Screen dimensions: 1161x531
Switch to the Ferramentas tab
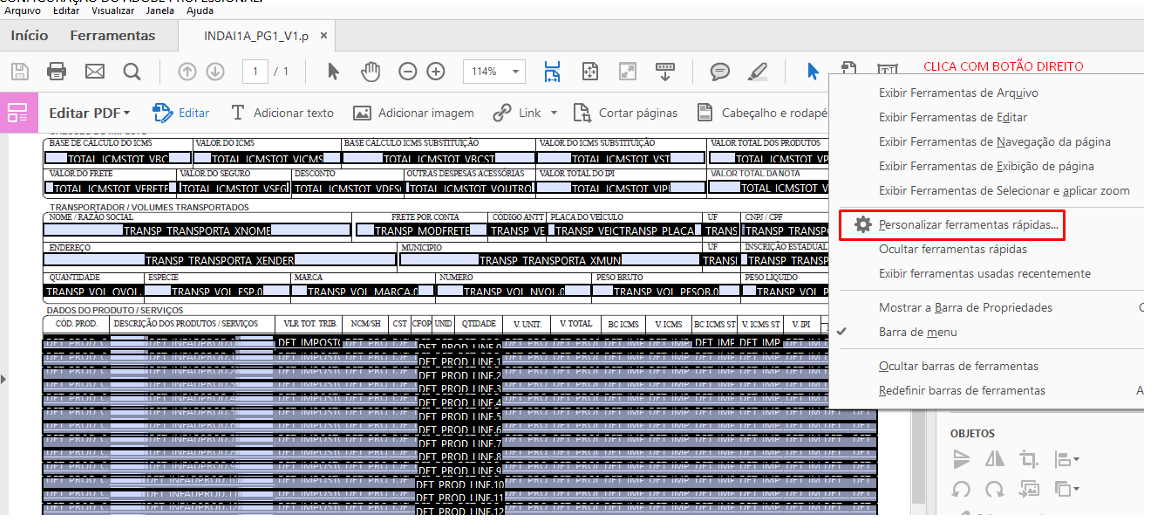(112, 36)
